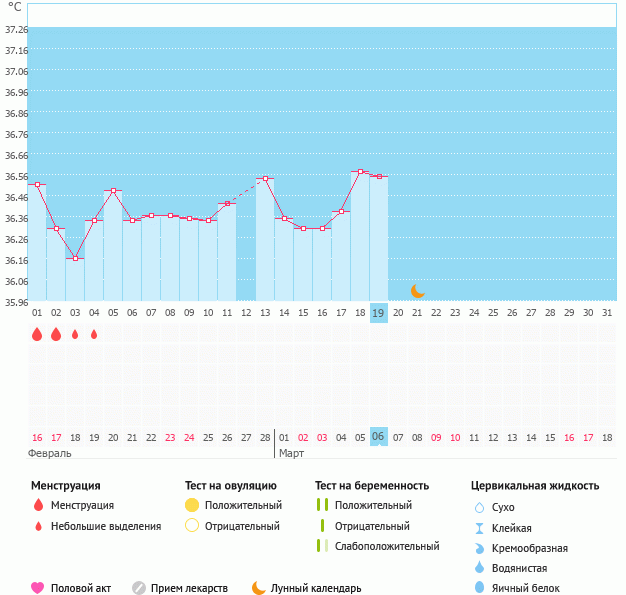The image size is (626, 595).
Task: Click the pink heart icon for Половой акт
Action: click(x=38, y=588)
